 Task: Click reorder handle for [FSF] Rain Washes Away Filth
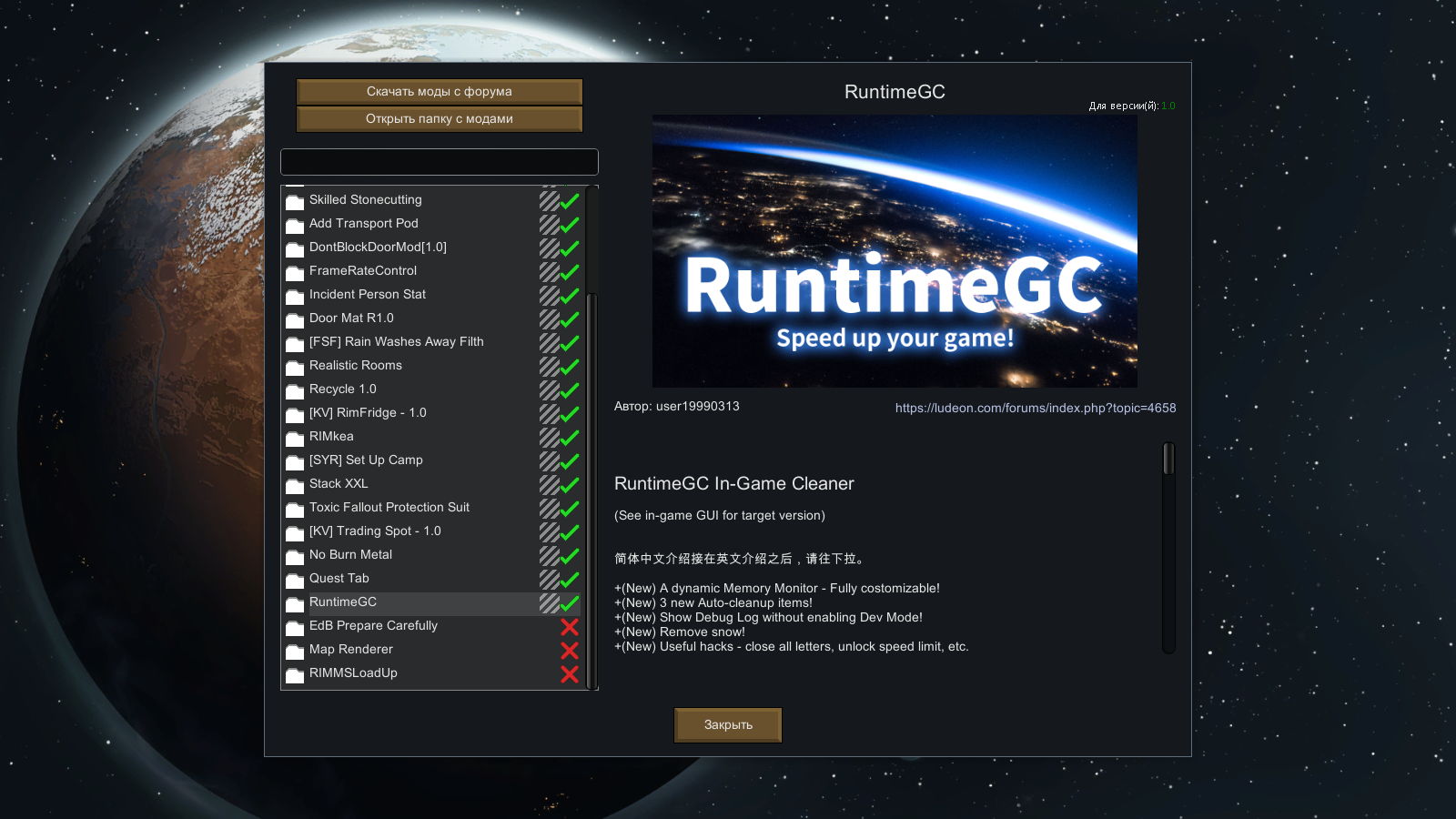549,342
